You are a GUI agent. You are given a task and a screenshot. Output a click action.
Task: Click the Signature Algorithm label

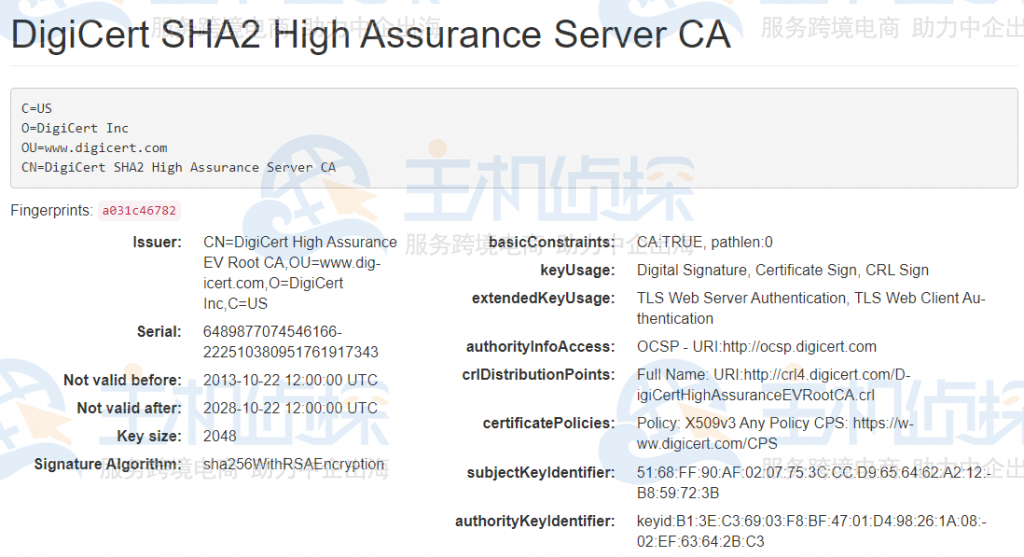coord(108,464)
